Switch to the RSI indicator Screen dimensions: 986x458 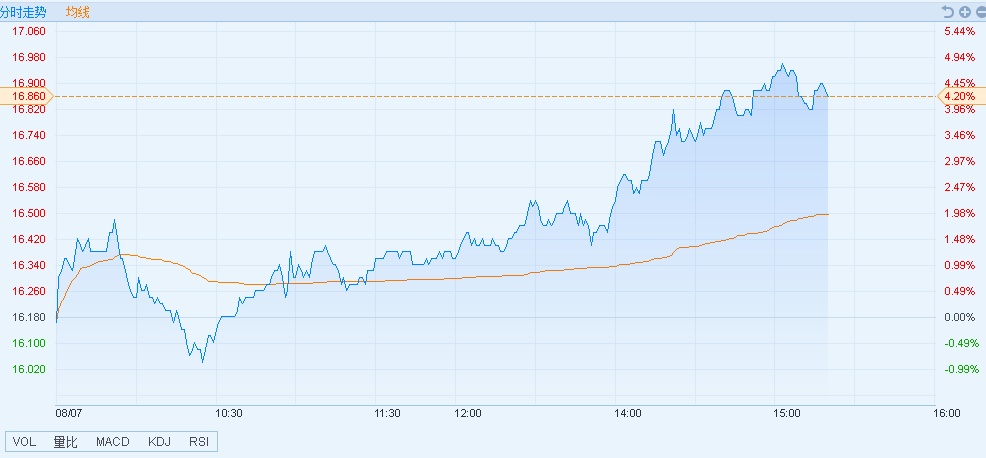[199, 442]
